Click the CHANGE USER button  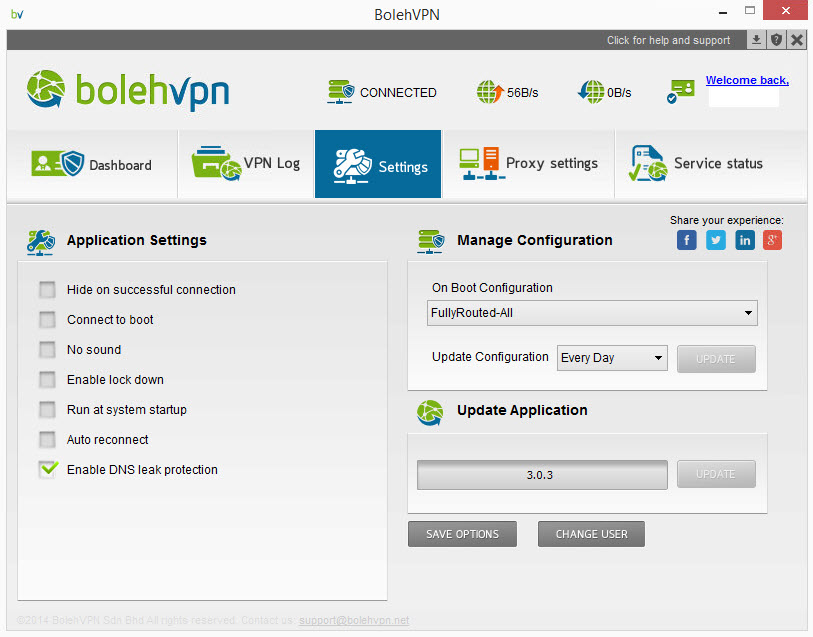coord(592,534)
